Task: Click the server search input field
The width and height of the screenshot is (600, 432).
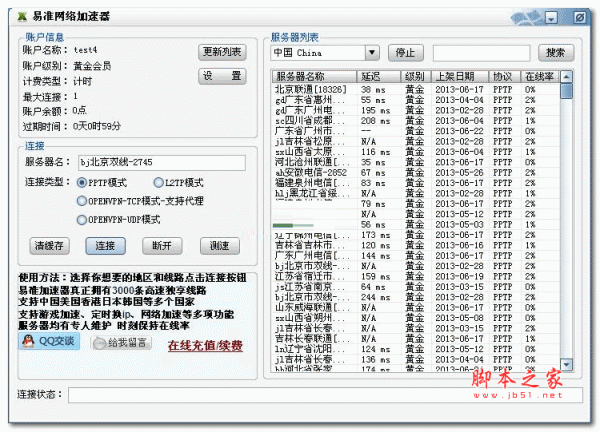Action: point(481,53)
